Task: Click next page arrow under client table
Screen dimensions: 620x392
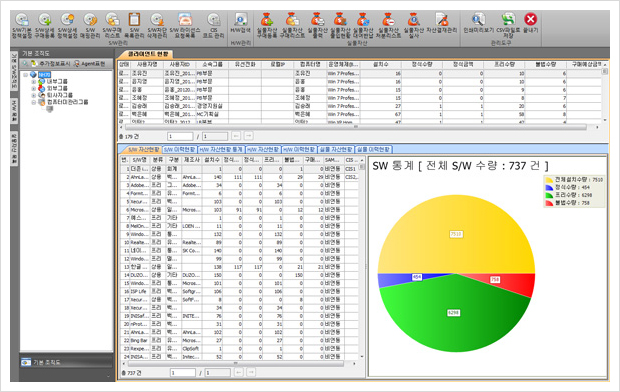Action: 249,136
